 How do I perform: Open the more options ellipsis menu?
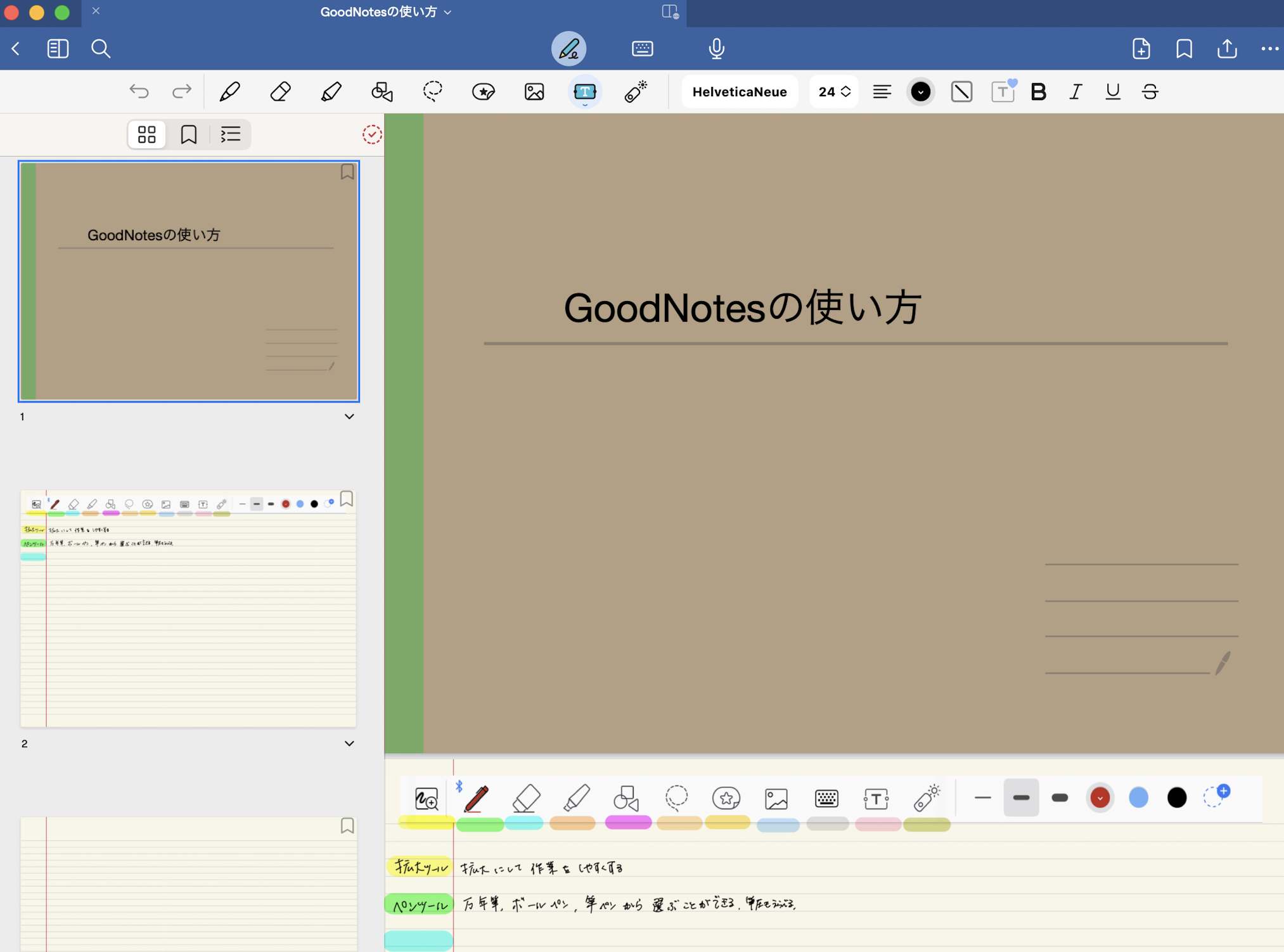[1269, 49]
